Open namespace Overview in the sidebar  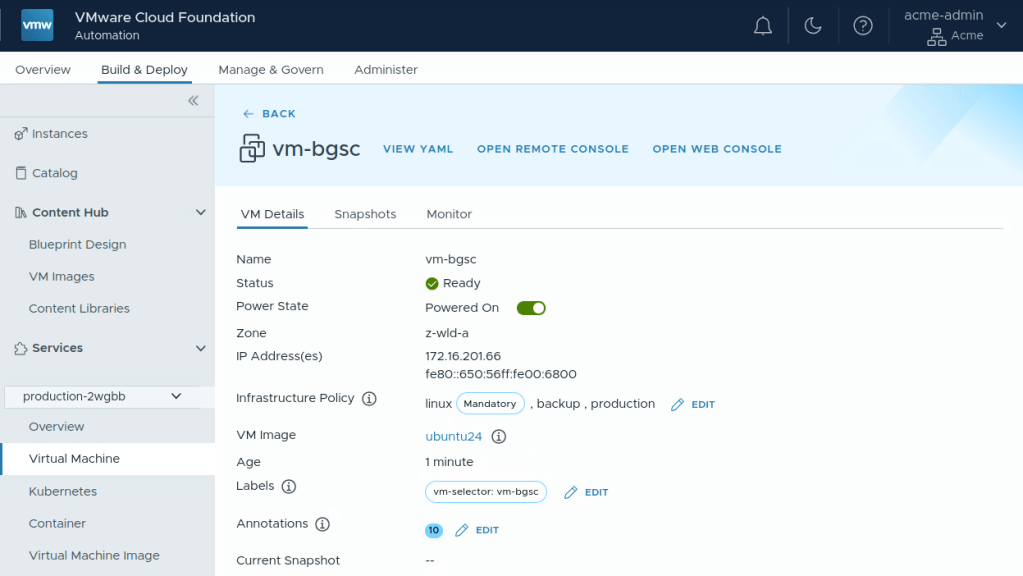56,427
